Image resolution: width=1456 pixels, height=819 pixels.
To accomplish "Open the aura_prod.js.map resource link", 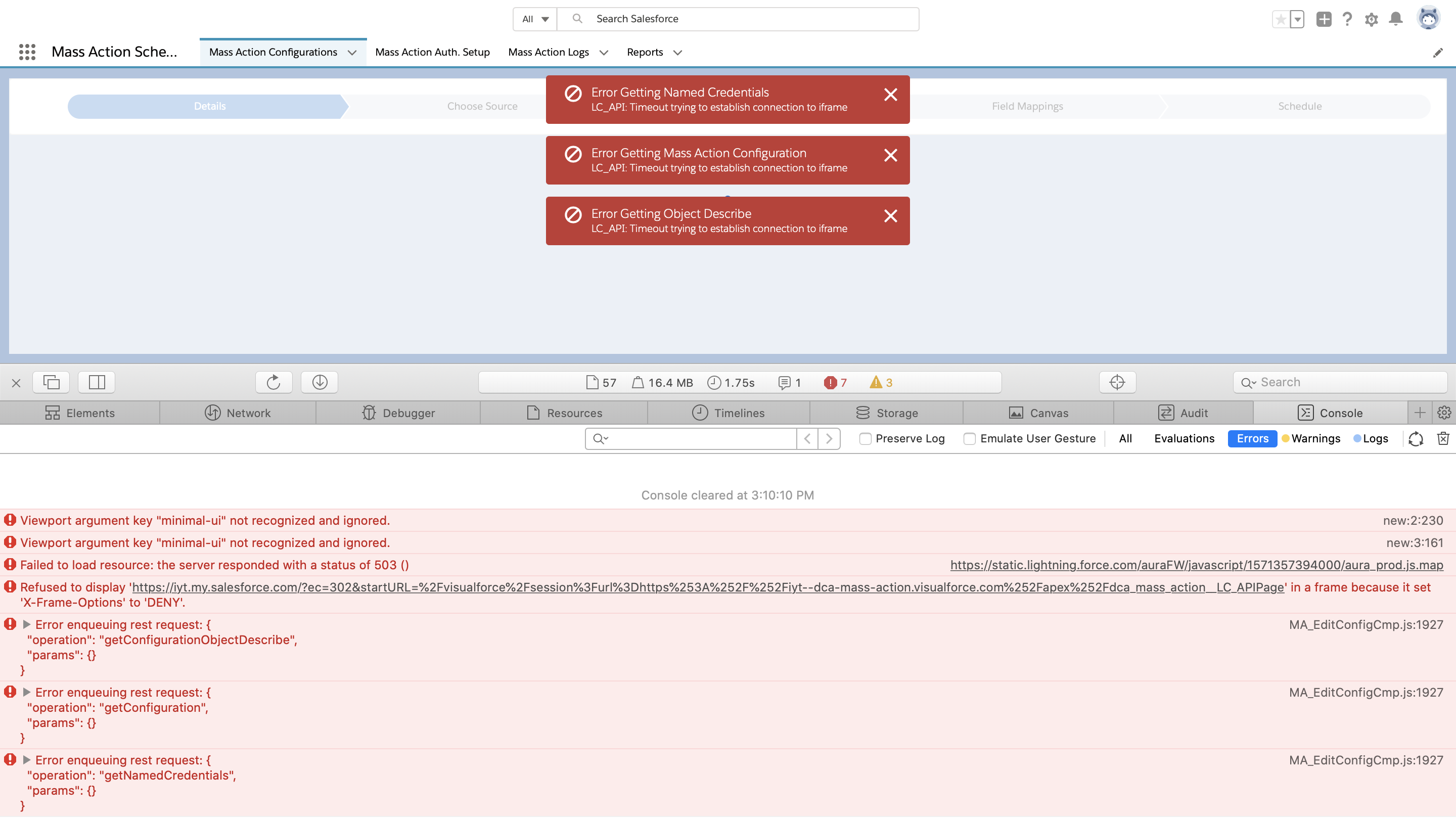I will click(1196, 565).
